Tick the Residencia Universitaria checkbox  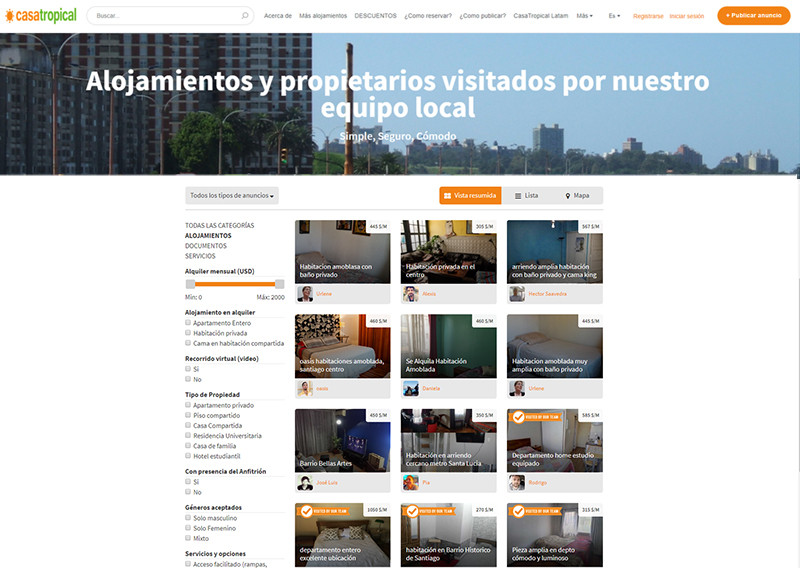point(188,435)
